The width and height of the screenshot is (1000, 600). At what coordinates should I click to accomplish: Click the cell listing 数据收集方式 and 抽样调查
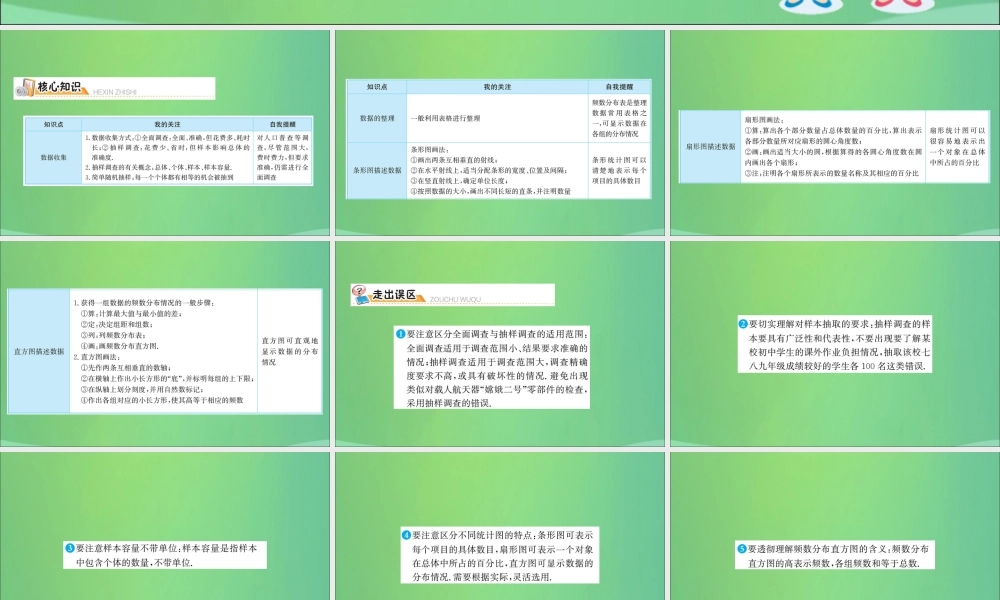tap(167, 157)
